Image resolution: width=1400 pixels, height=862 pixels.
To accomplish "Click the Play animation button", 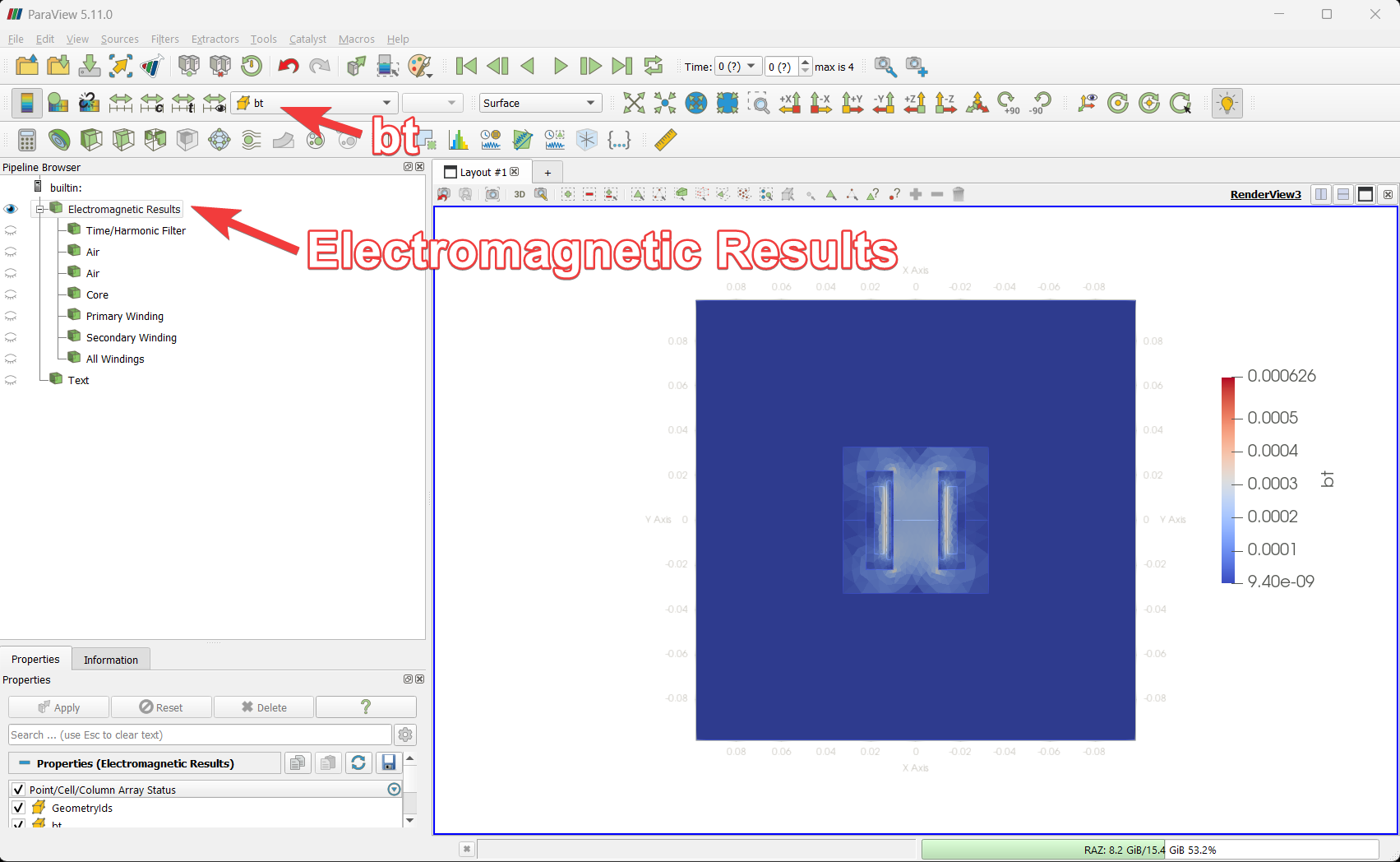I will 560,66.
